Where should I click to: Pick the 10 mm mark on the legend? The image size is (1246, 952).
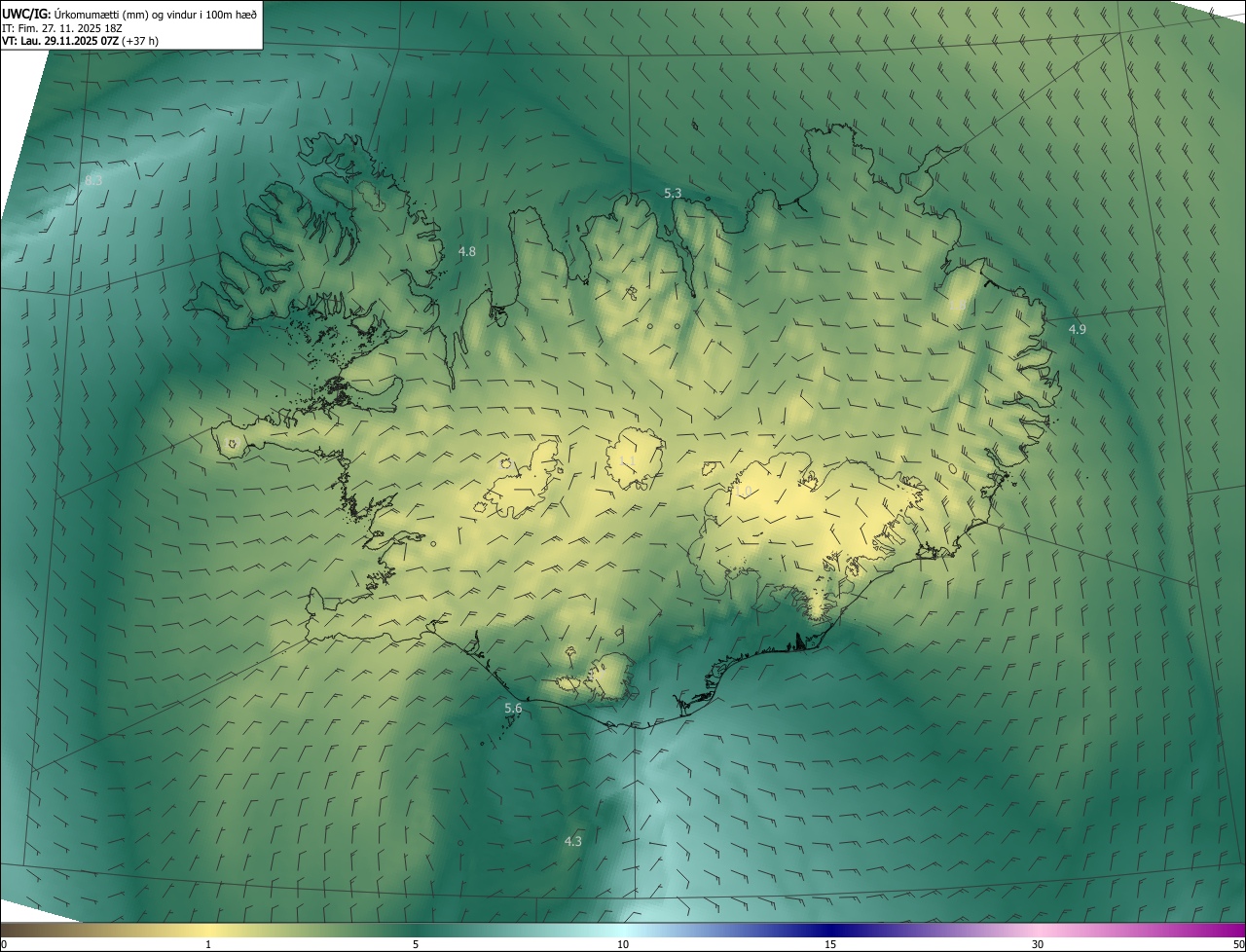click(623, 944)
